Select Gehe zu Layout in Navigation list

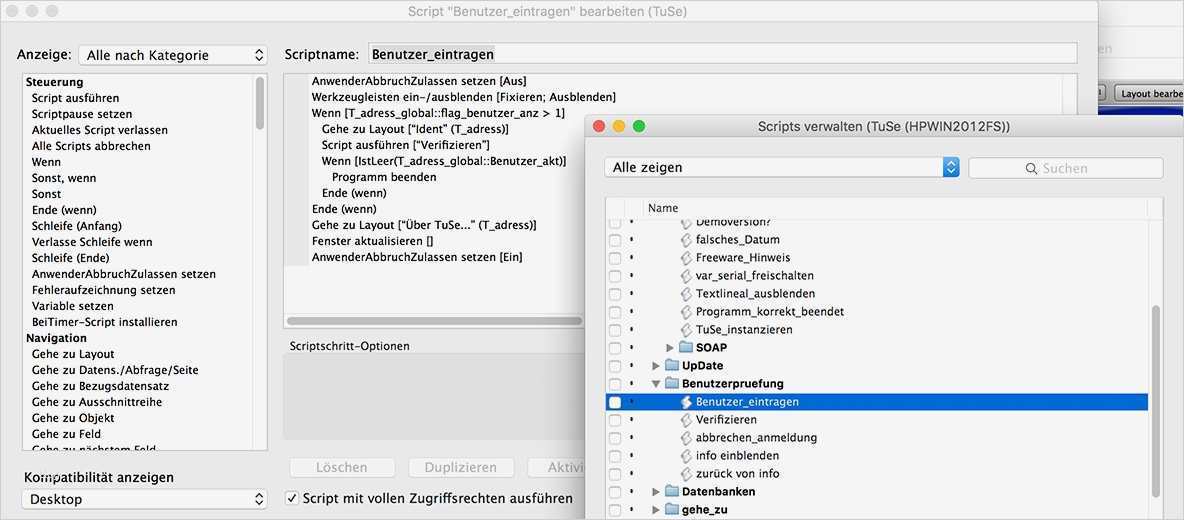(73, 354)
